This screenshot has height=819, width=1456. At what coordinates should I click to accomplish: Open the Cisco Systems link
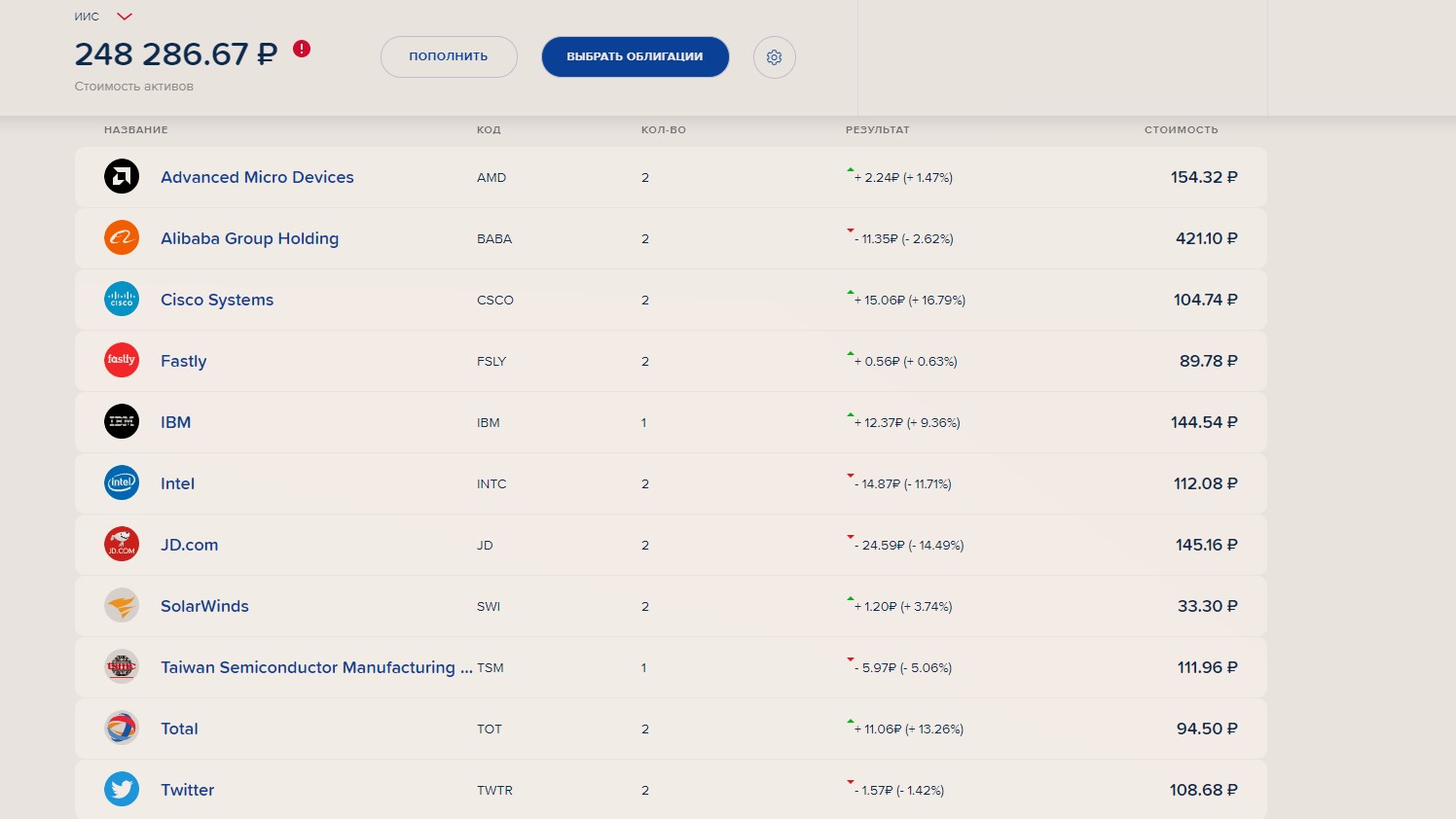(x=217, y=300)
